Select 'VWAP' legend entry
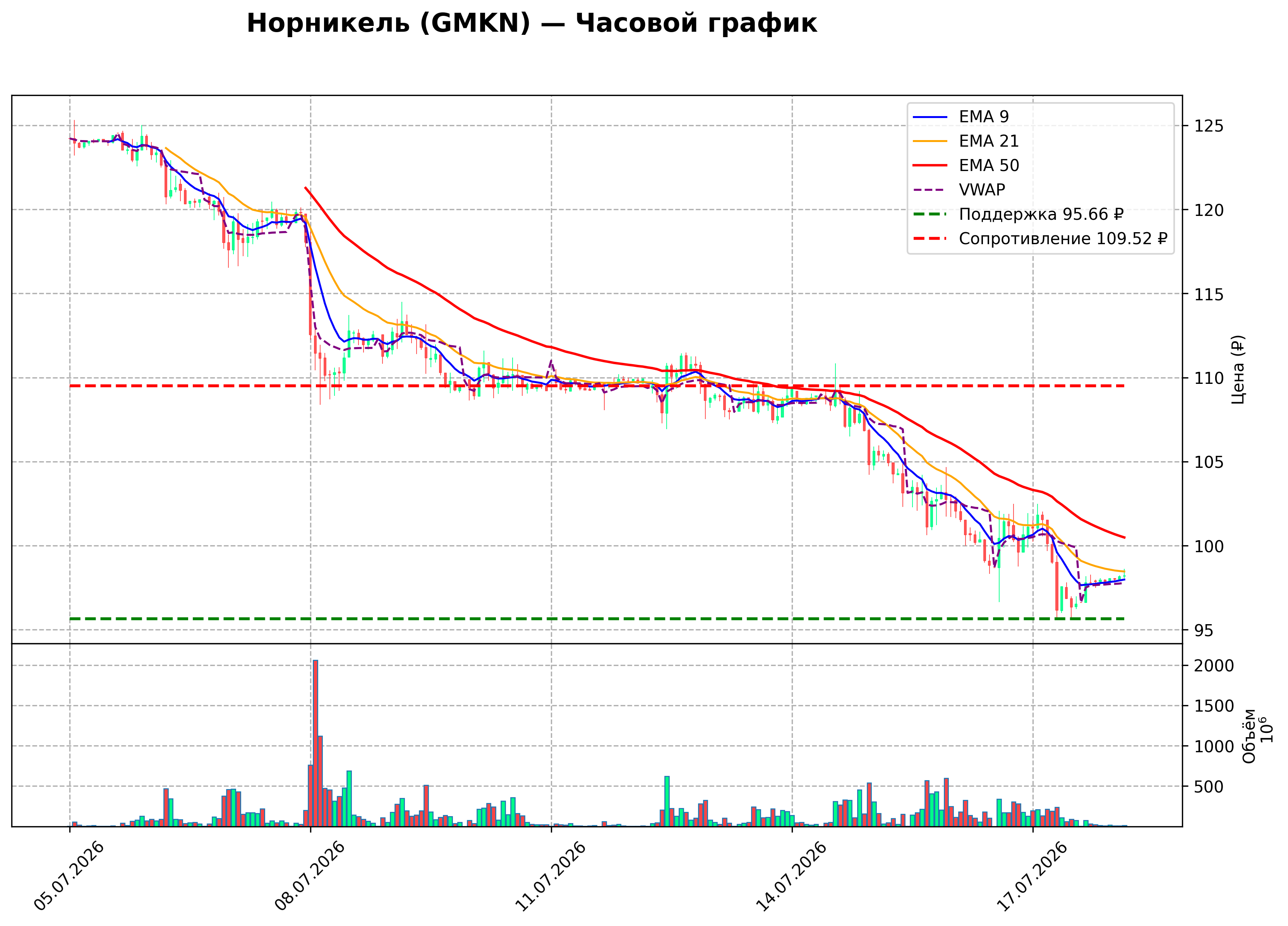This screenshot has width=1288, height=926. tap(982, 190)
